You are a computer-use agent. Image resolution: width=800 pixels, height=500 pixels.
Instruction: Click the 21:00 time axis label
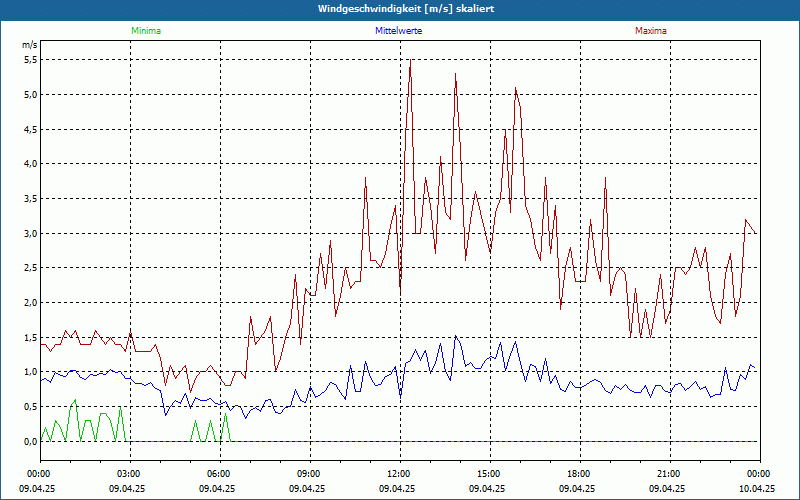669,474
